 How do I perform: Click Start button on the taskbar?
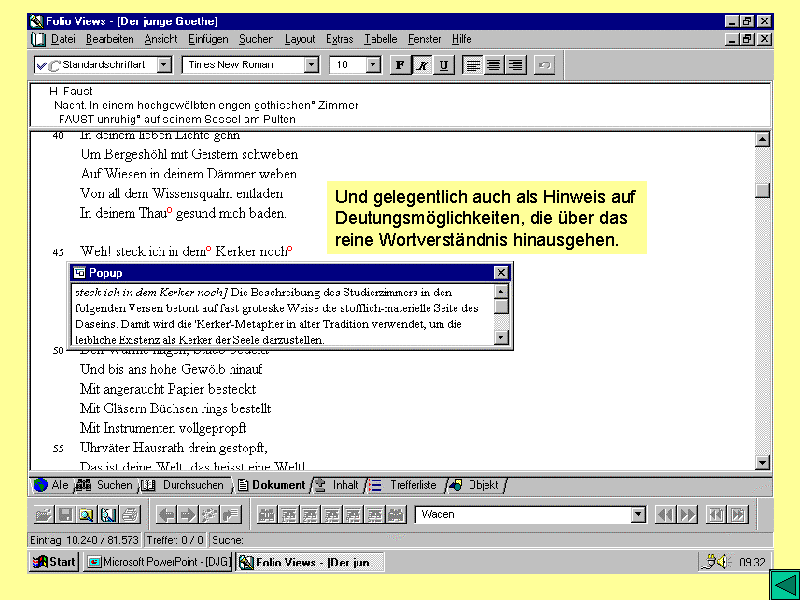[x=54, y=562]
